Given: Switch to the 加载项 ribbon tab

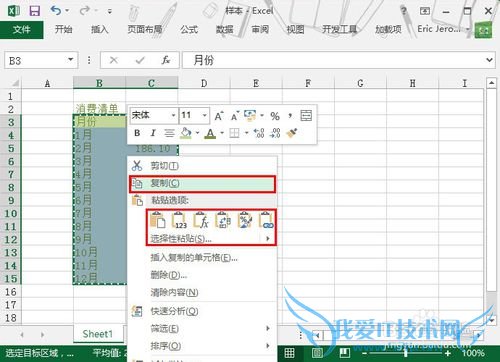Looking at the screenshot, I should coord(388,30).
